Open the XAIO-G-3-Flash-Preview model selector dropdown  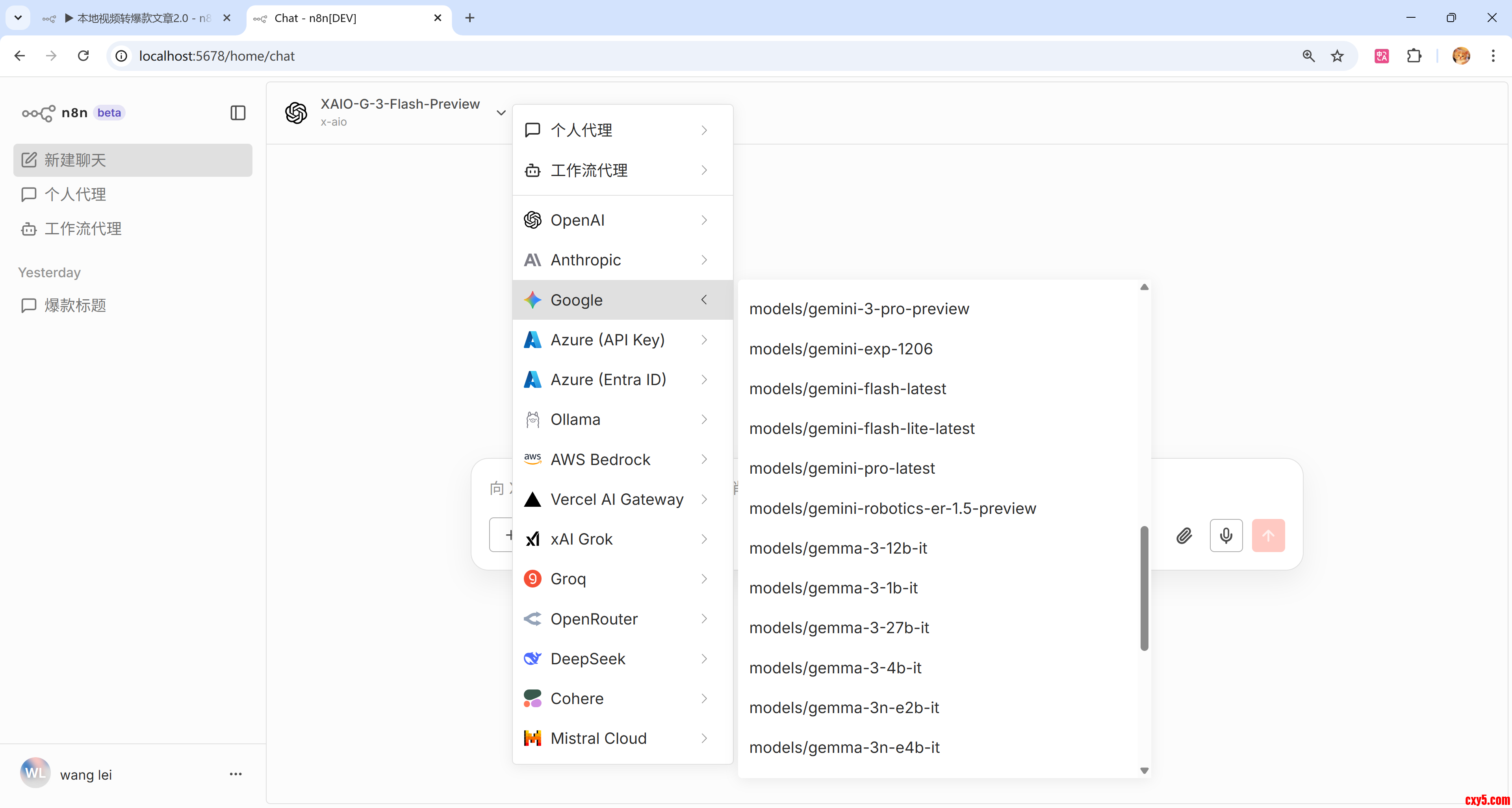pyautogui.click(x=399, y=112)
